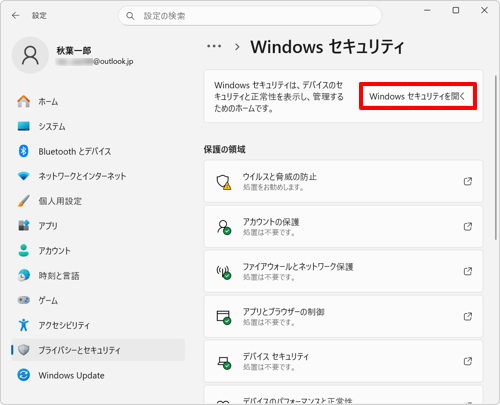This screenshot has width=500, height=405.
Task: Click the Windows セキュリティ page title
Action: tap(327, 47)
